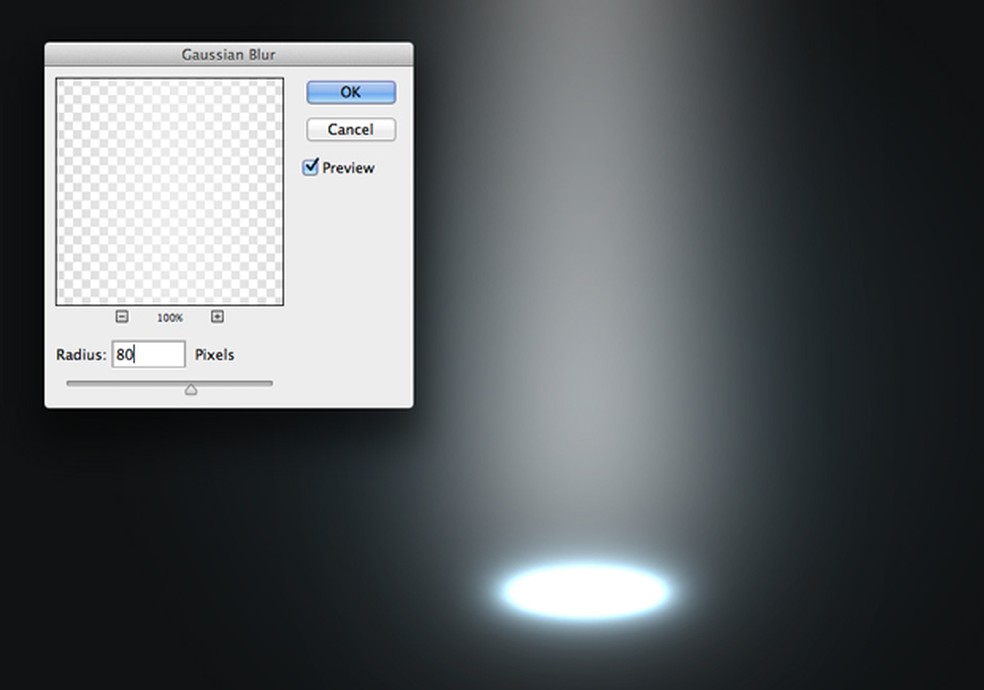Click the blur preview thumbnail area

click(169, 192)
